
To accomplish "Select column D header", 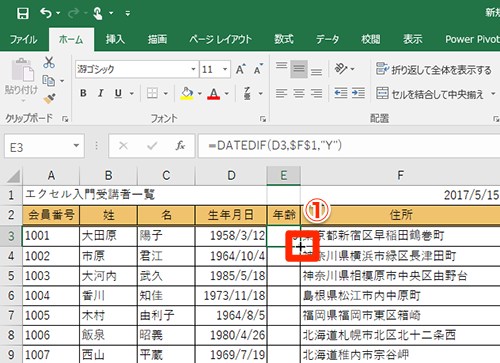I will point(231,176).
